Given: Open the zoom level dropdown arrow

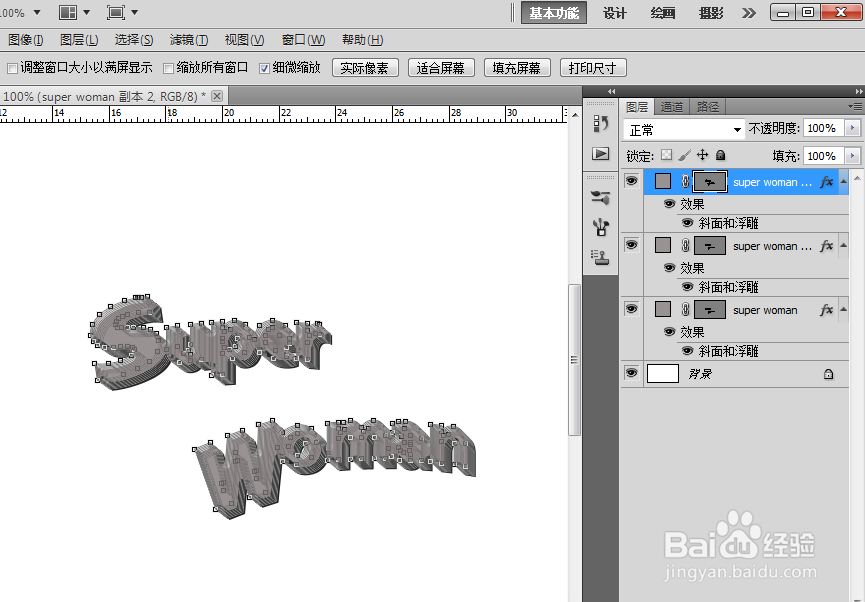Looking at the screenshot, I should 37,12.
